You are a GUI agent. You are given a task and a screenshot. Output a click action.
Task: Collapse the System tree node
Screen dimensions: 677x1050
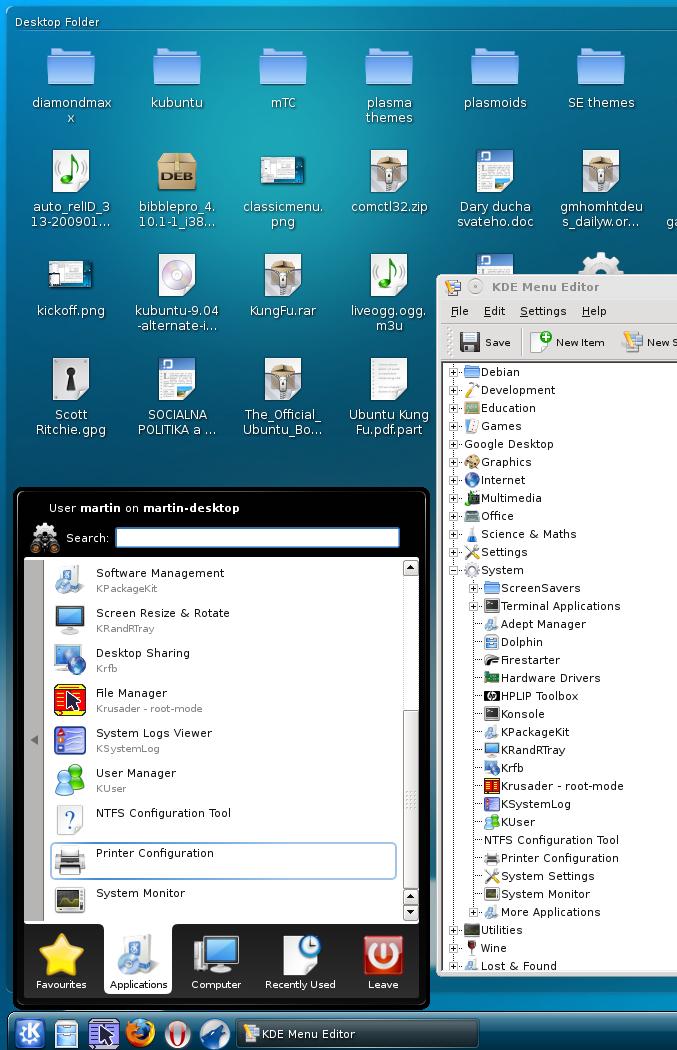pos(454,570)
